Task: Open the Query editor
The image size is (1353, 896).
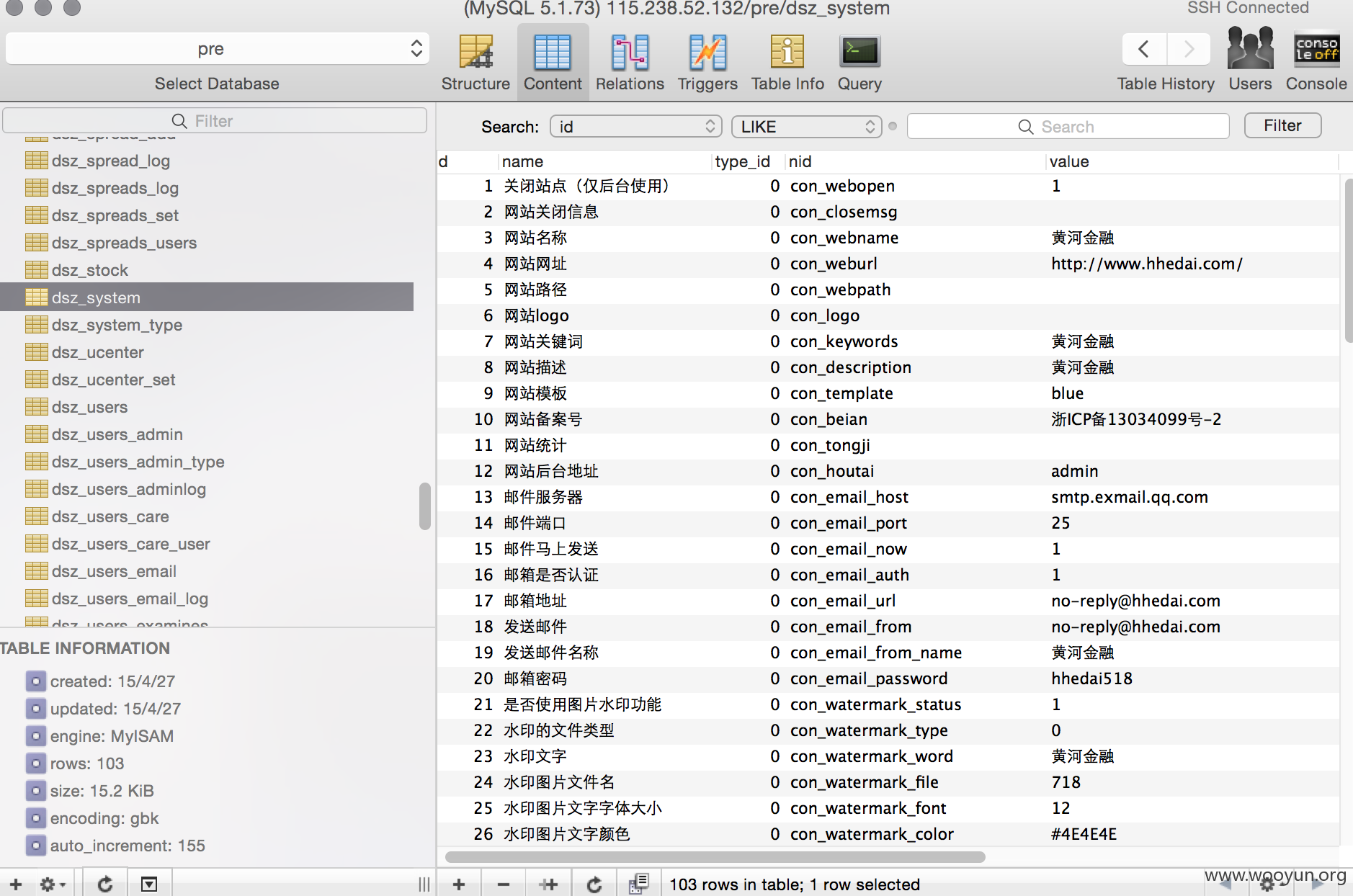Action: pos(859,63)
